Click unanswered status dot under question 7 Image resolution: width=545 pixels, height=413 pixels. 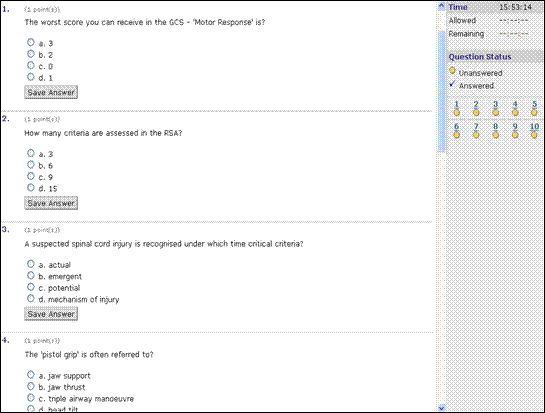tap(476, 135)
